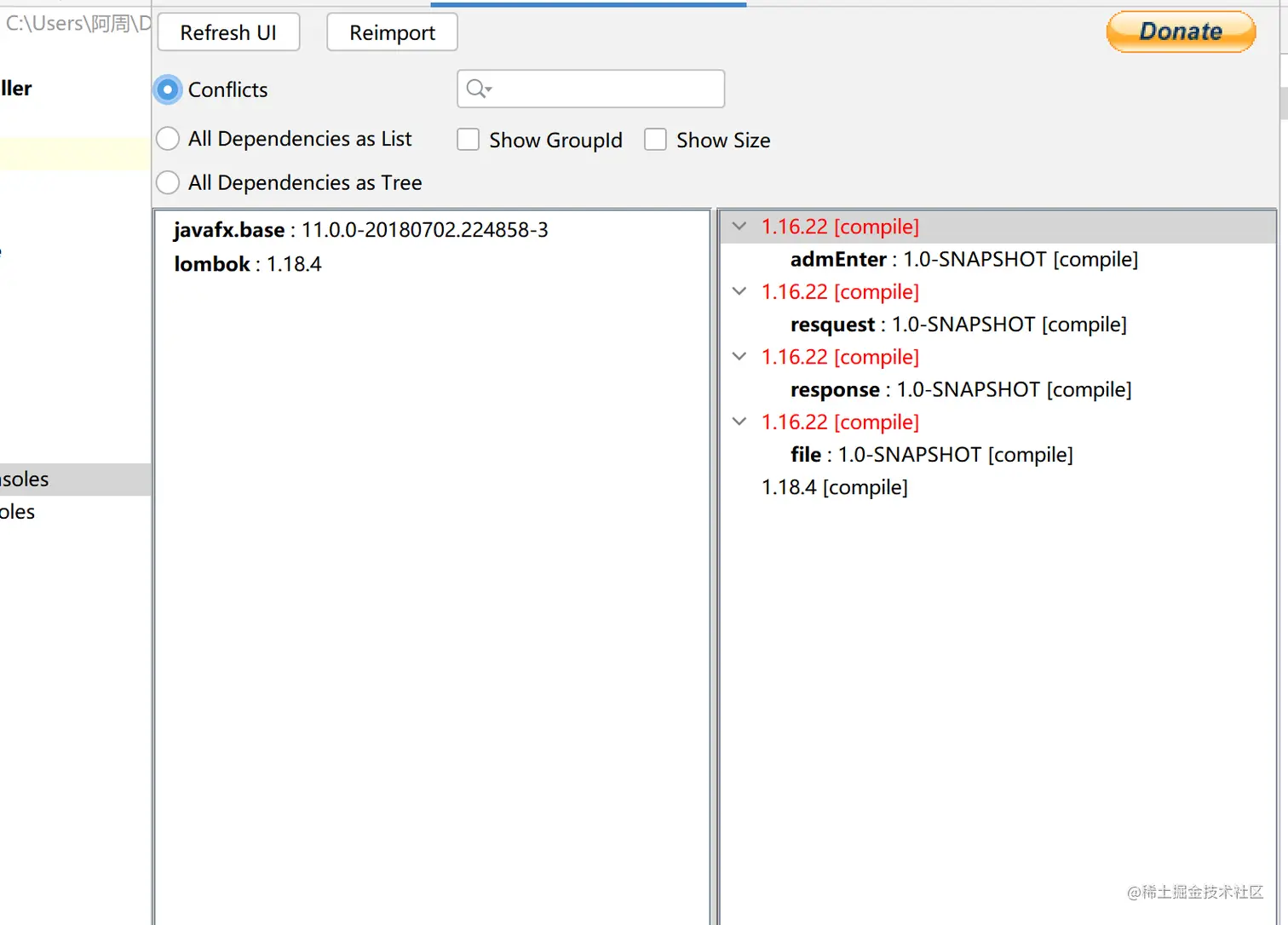Click the vertical scrollbar on right edge
Viewport: 1288px width, 925px height.
pos(1283,102)
